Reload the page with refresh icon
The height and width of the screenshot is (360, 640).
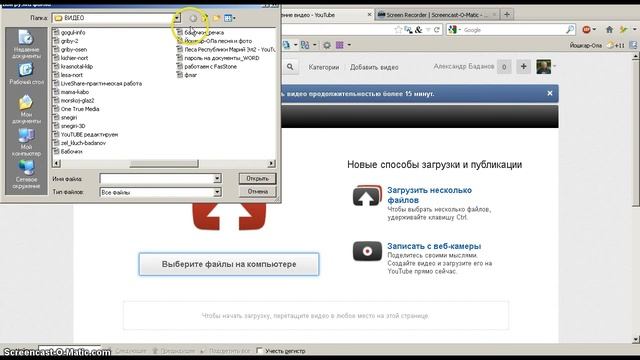point(437,30)
